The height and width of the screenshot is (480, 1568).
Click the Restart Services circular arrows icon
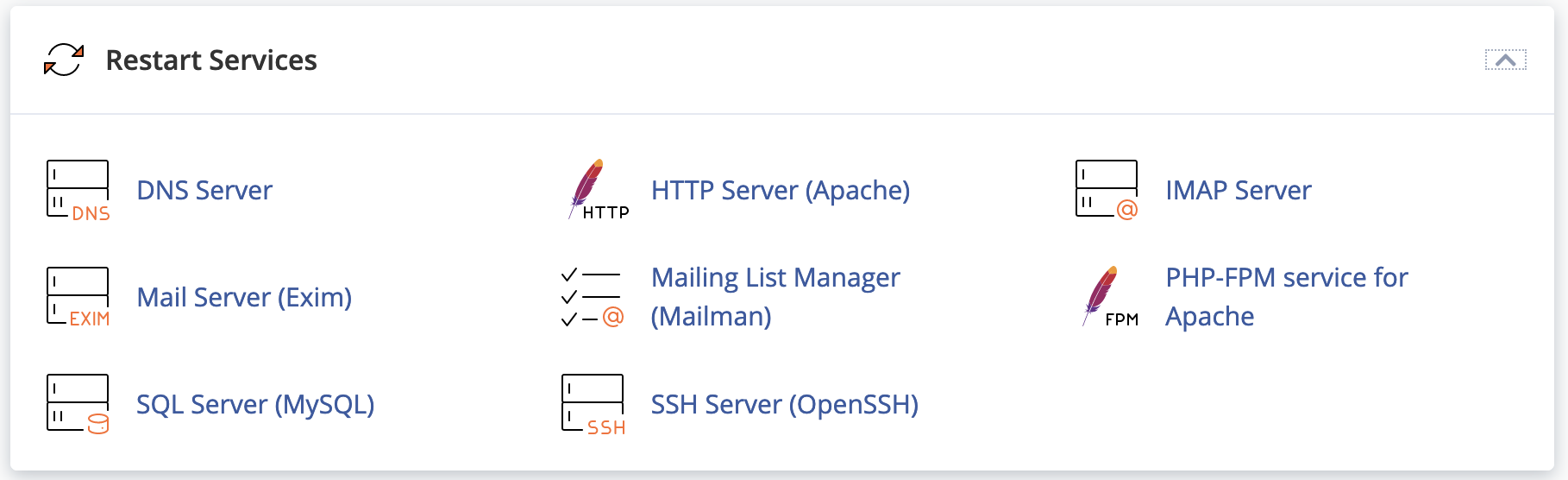click(x=64, y=60)
